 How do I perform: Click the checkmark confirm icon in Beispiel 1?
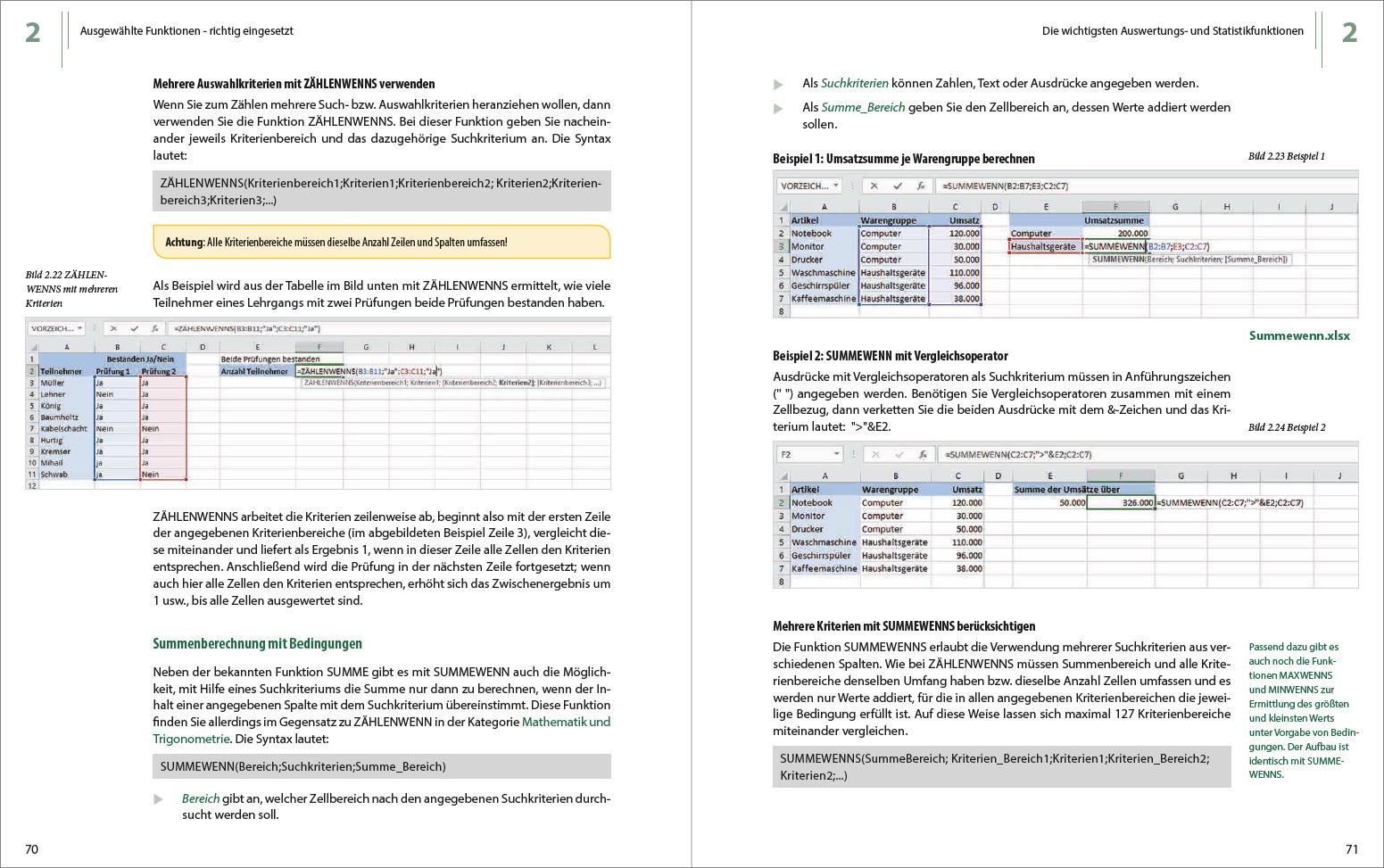tap(899, 186)
